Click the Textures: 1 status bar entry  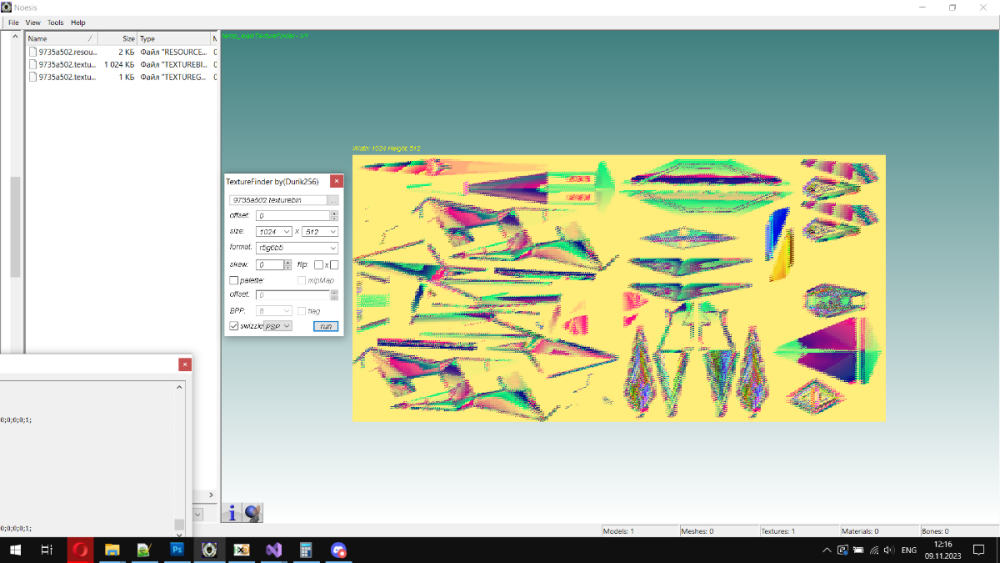point(799,530)
